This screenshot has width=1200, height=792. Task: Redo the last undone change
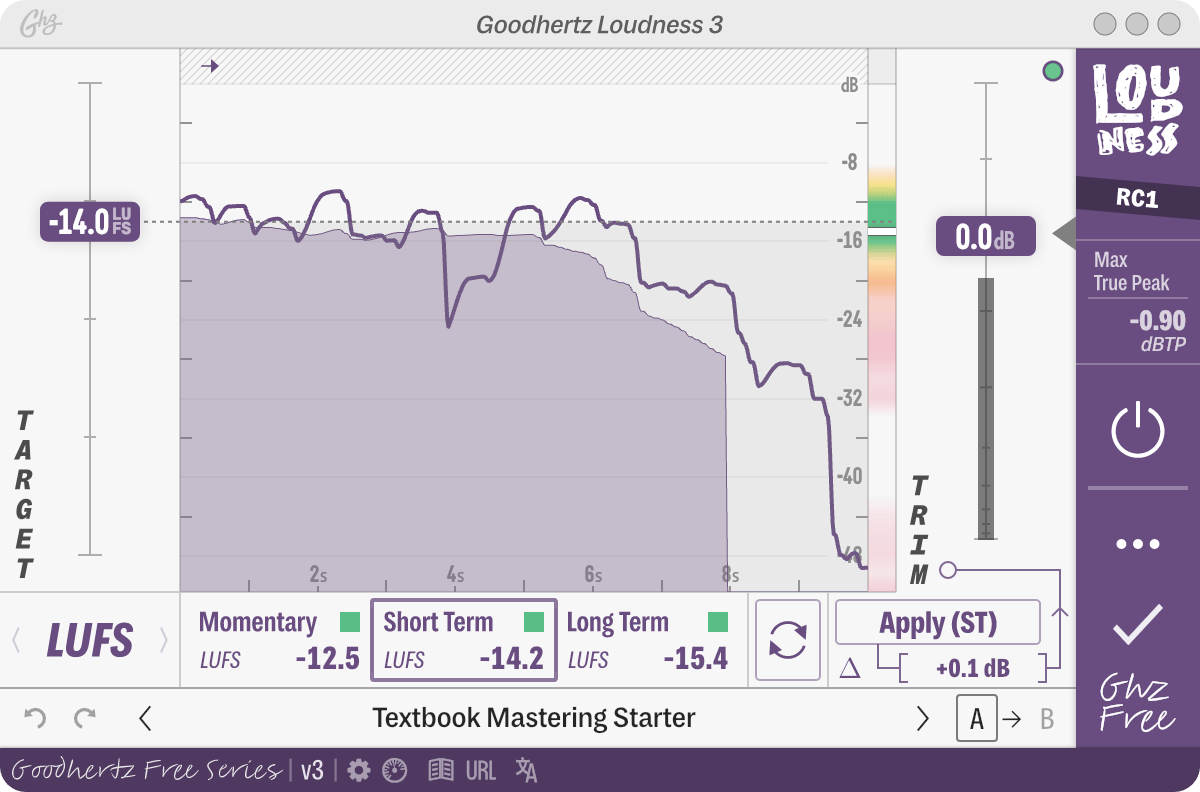[x=85, y=718]
